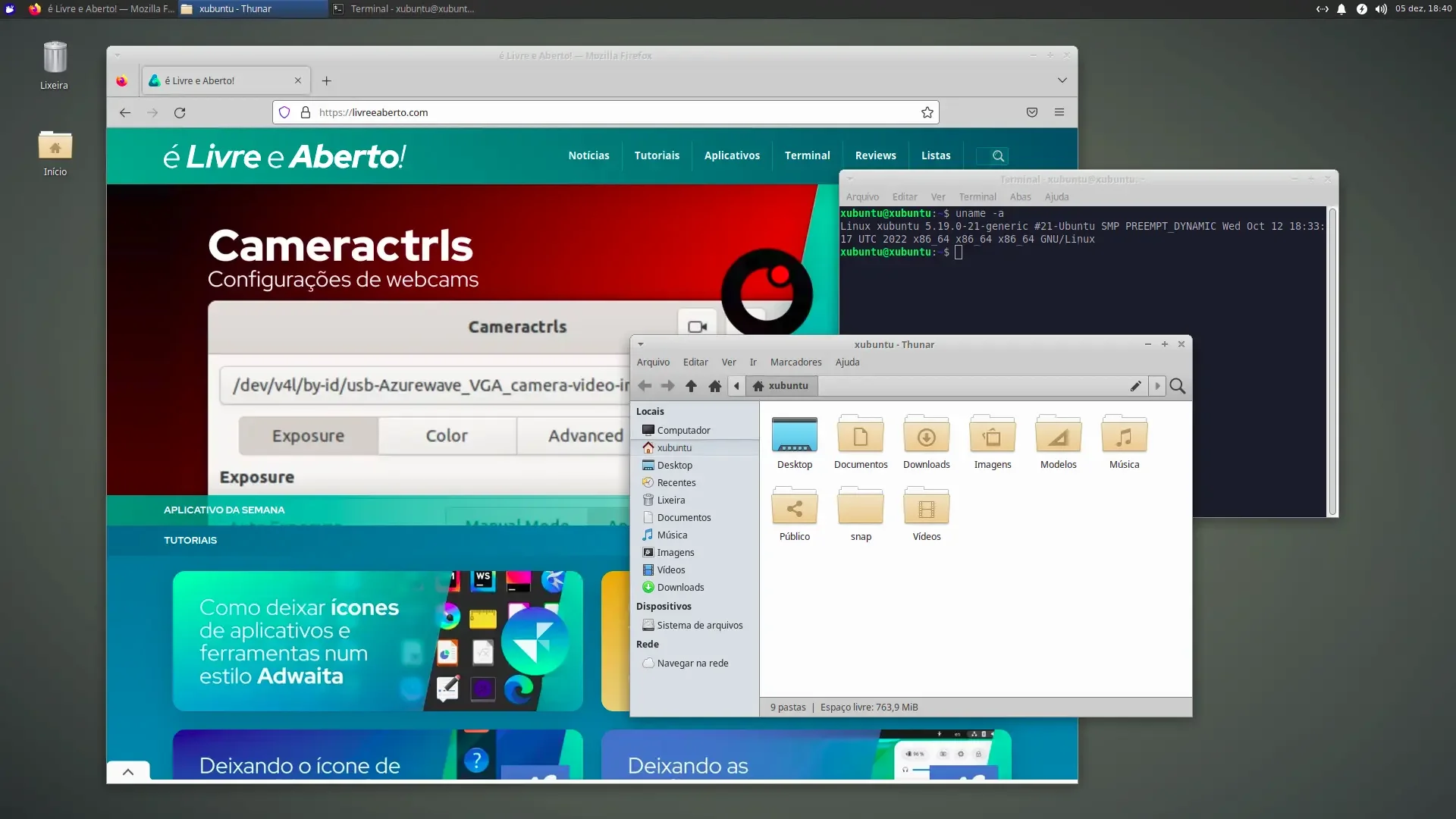Select the Público folder icon in Thunar
Image resolution: width=1456 pixels, height=819 pixels.
coord(794,507)
